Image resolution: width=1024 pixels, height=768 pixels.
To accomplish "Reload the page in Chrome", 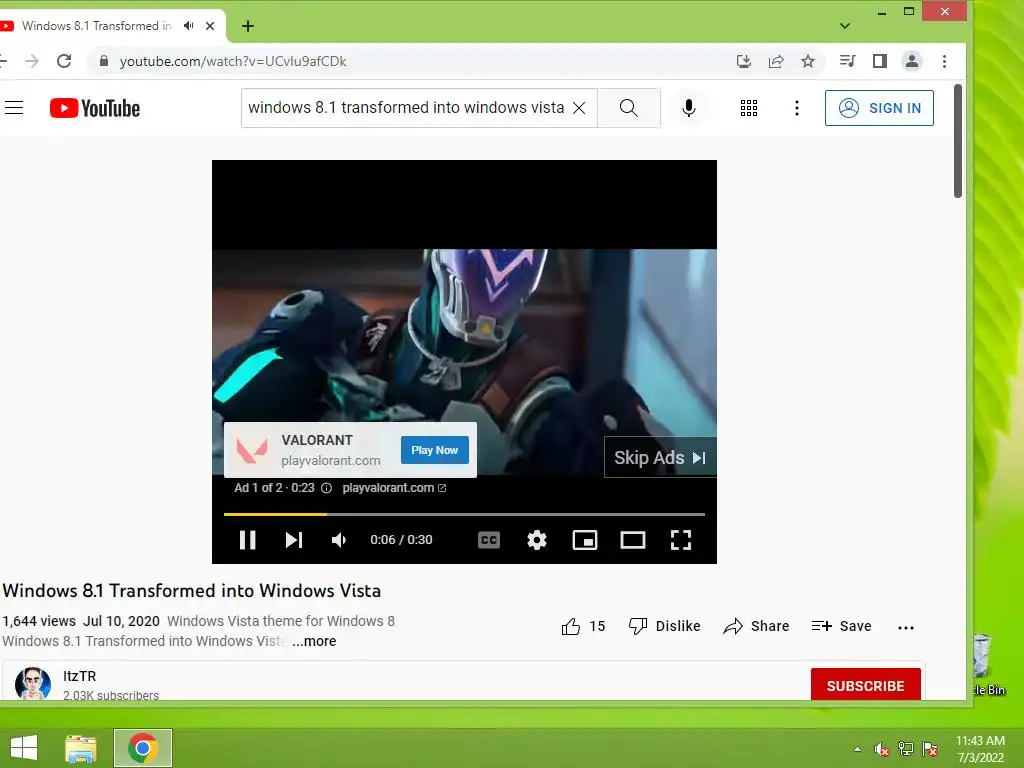I will coord(64,61).
